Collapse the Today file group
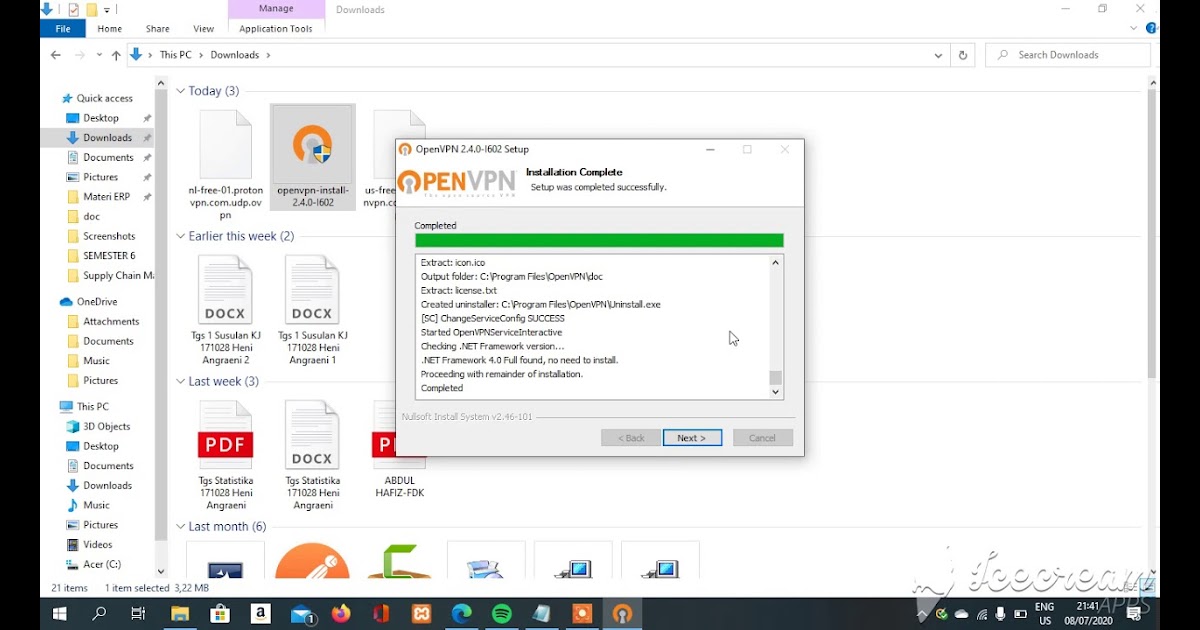This screenshot has height=630, width=1200. click(x=181, y=91)
